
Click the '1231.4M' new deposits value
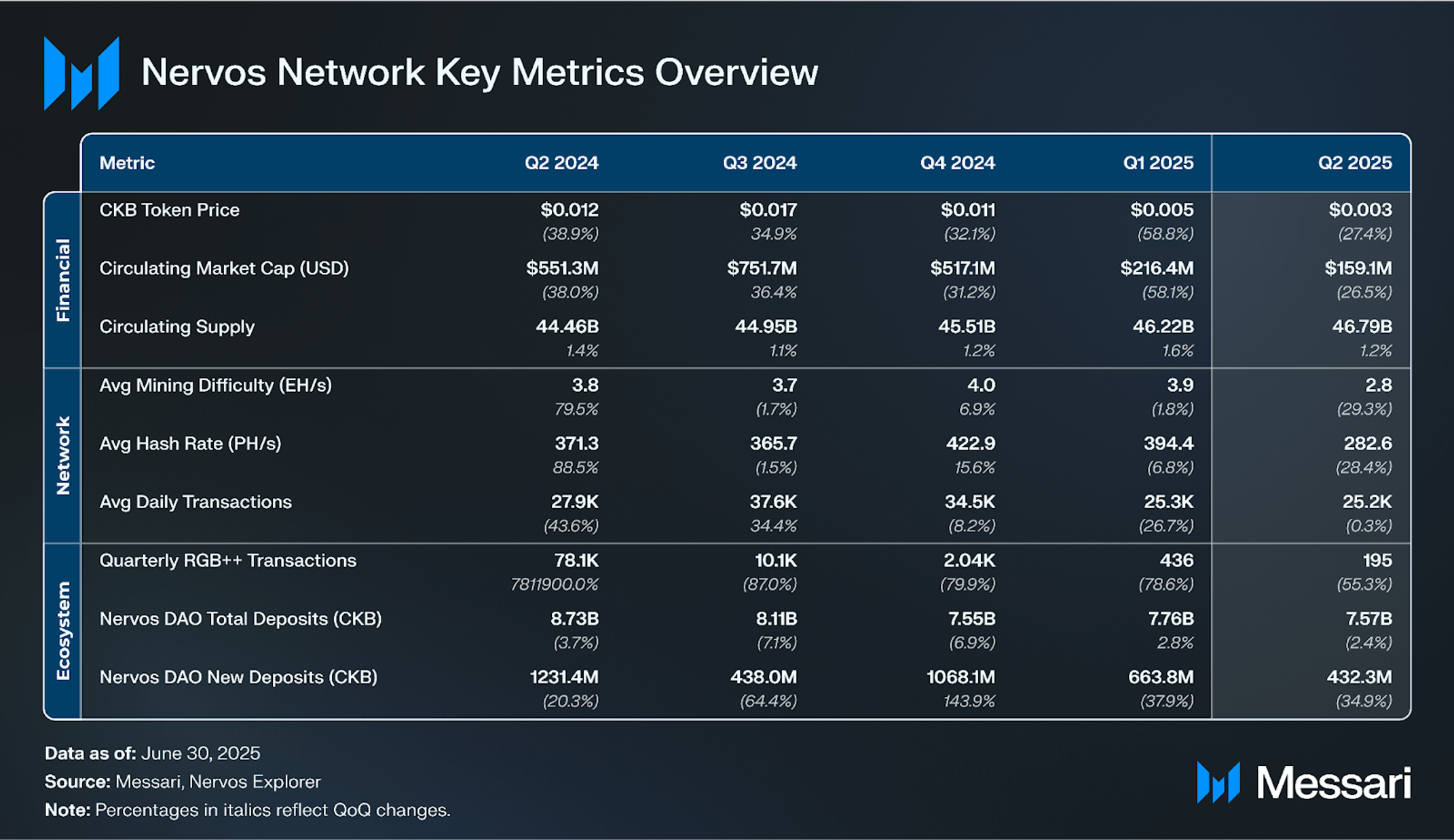[564, 677]
